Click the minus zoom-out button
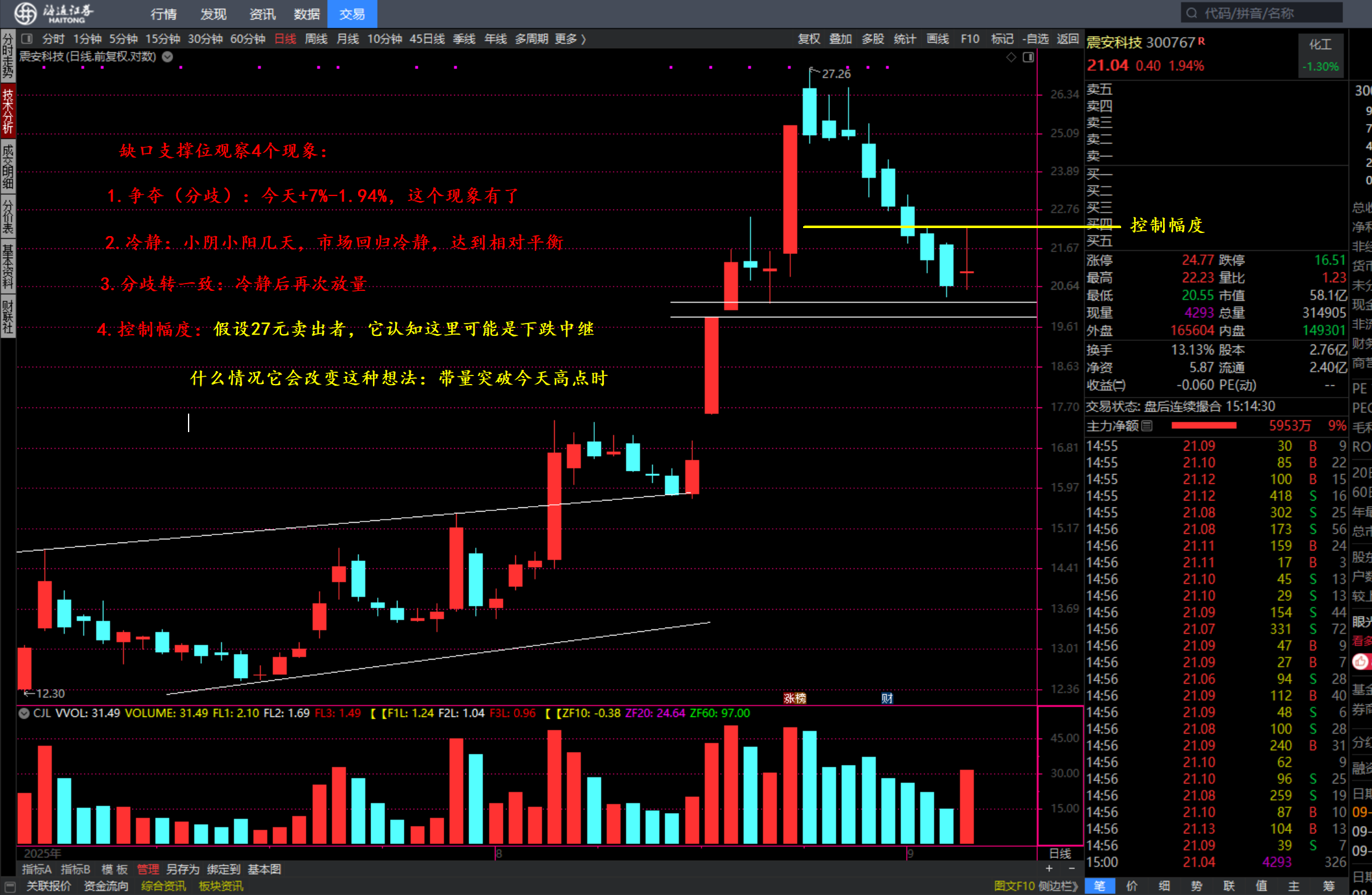 (1072, 868)
